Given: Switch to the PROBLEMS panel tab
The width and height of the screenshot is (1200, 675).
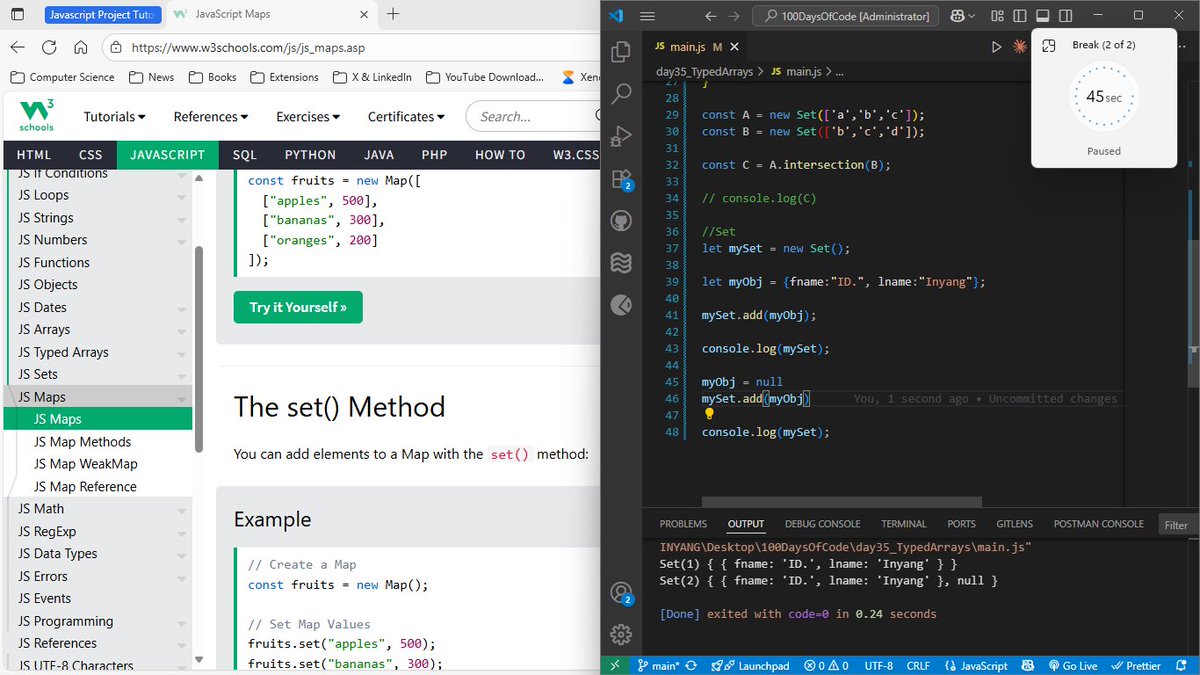Looking at the screenshot, I should 683,524.
